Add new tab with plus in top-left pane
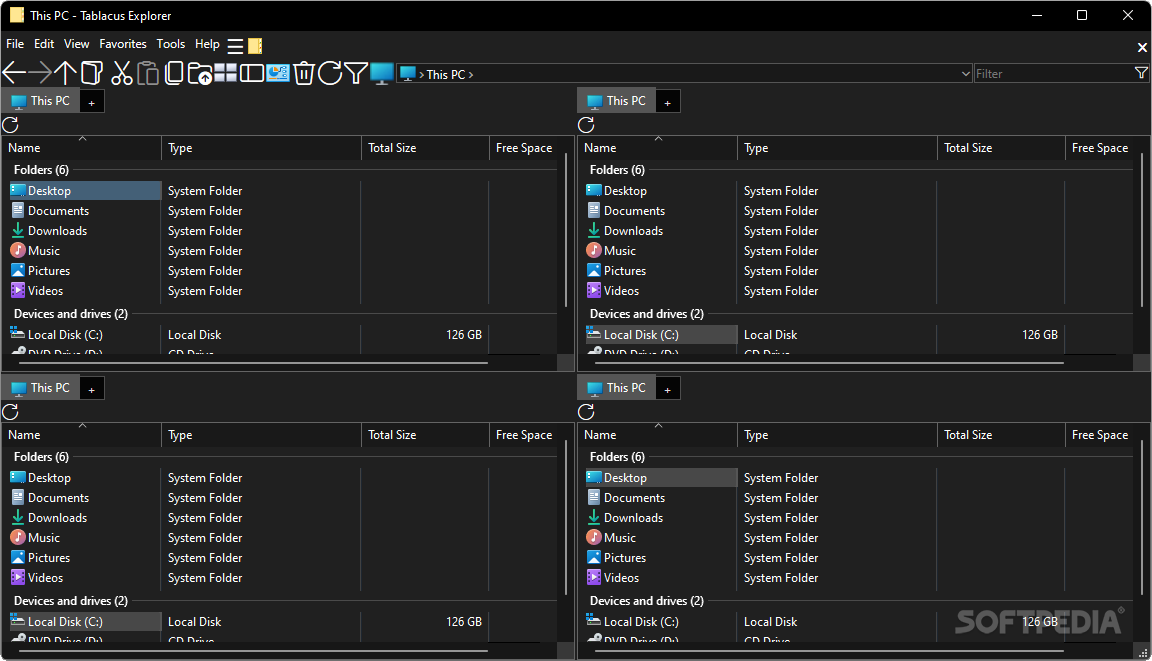 (92, 103)
